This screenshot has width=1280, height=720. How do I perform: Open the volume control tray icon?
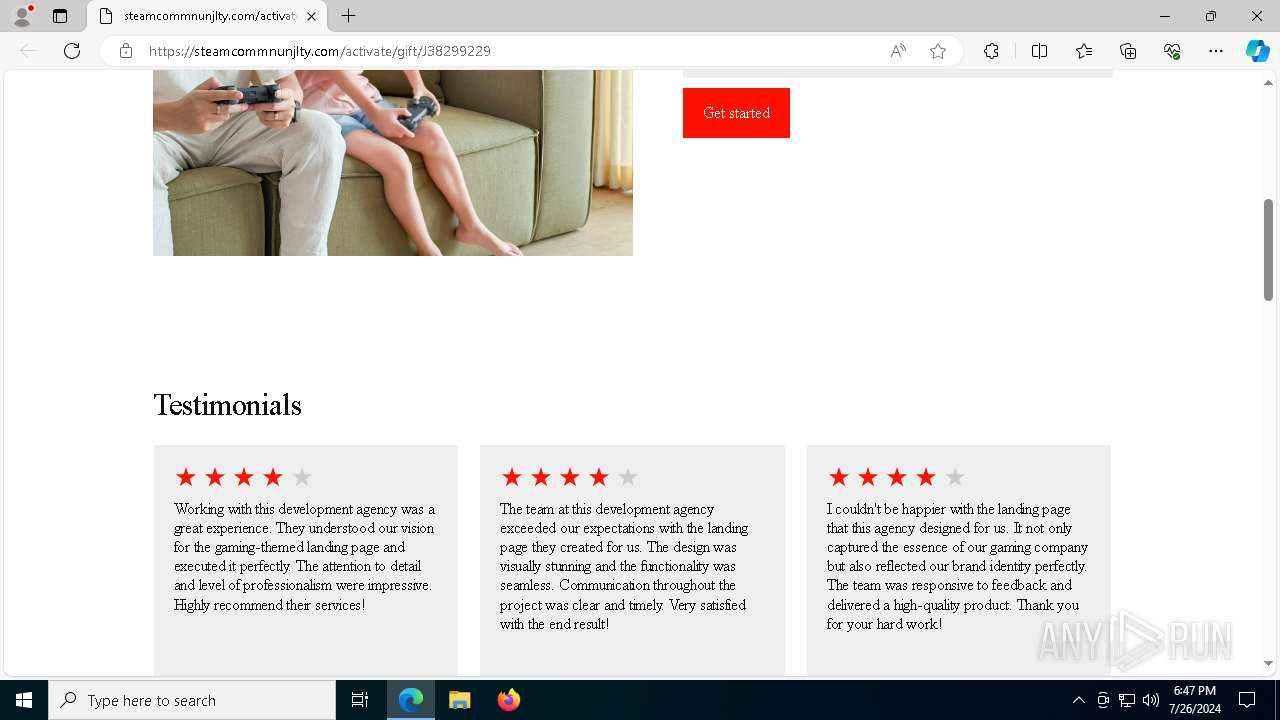click(1151, 700)
